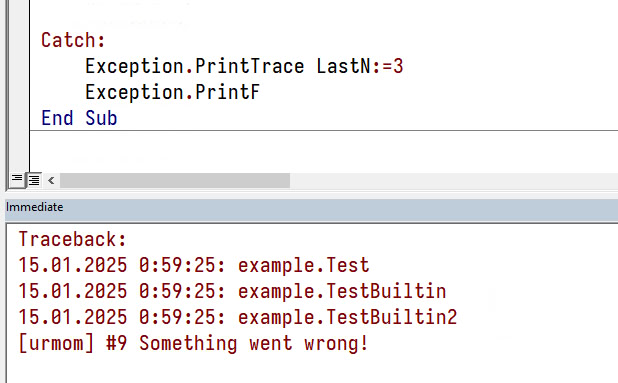The height and width of the screenshot is (383, 618).
Task: Click the Traceback: line in Immediate window
Action: tap(73, 239)
